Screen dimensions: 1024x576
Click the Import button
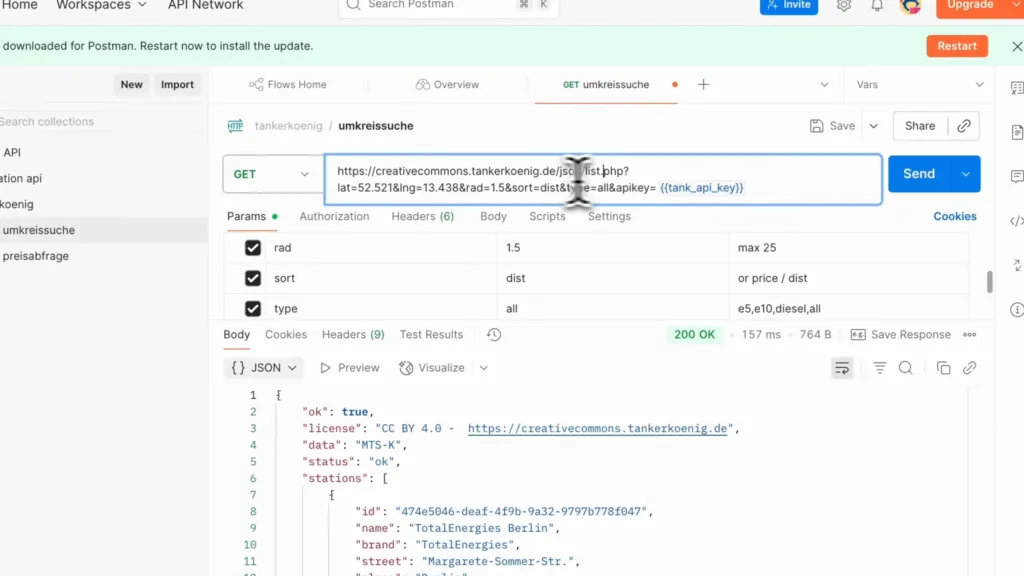click(177, 85)
